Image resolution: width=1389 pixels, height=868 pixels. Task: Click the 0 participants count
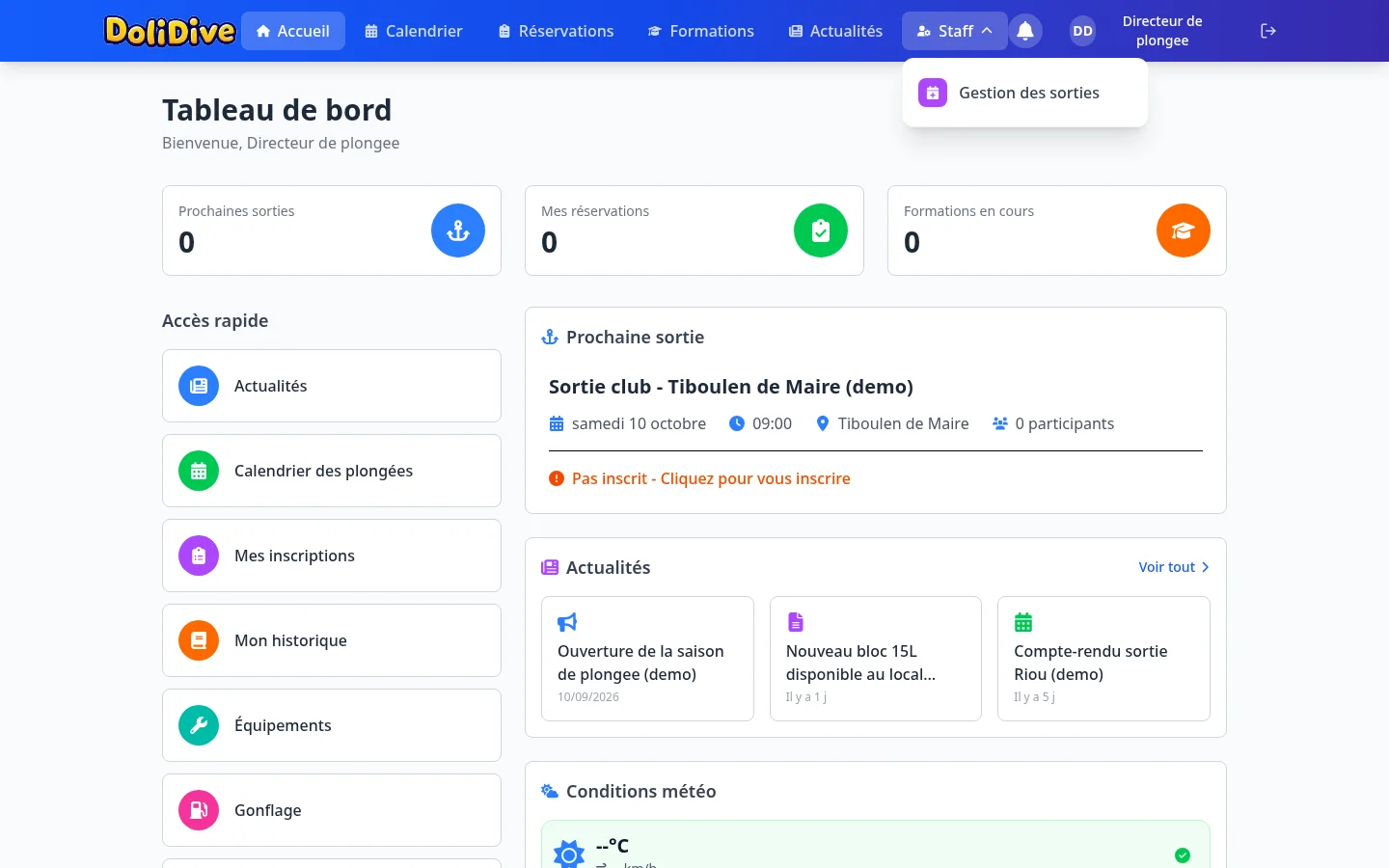1064,423
